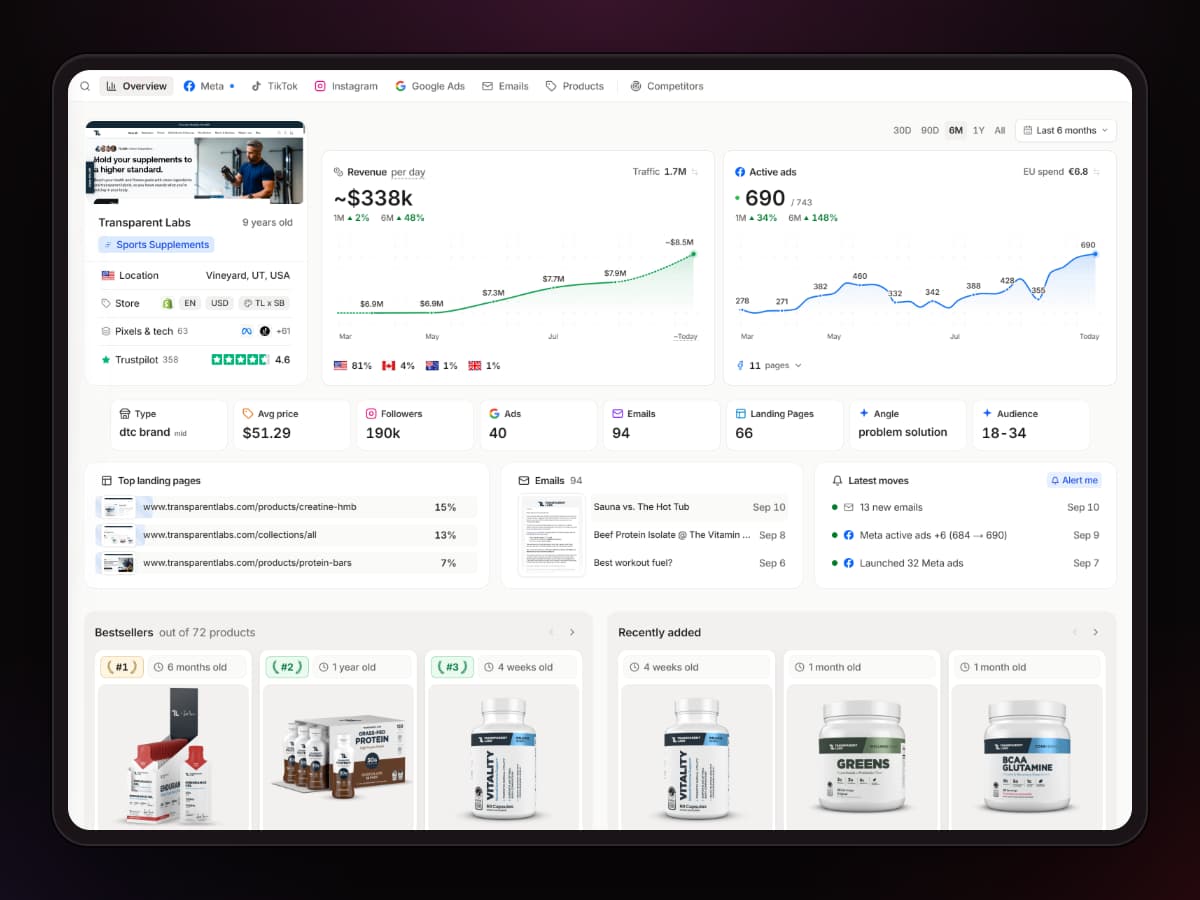Click the Trustpilot green star icon
Image resolution: width=1200 pixels, height=900 pixels.
106,359
